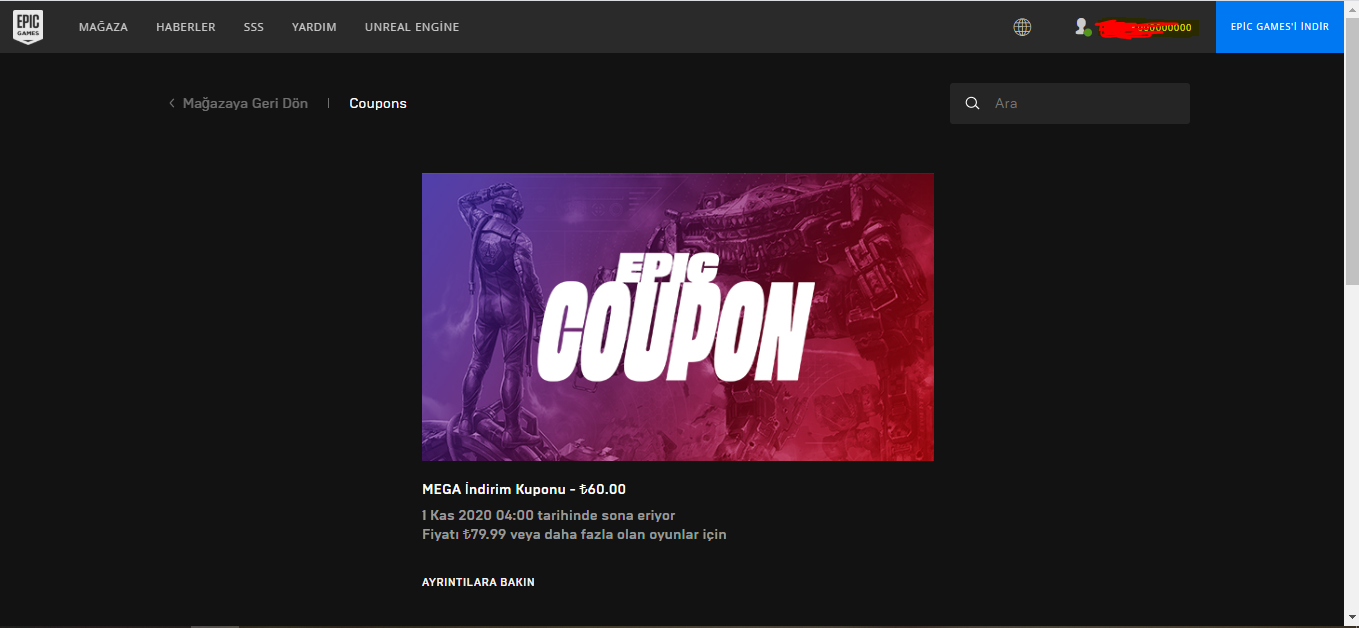Viewport: 1359px width, 628px height.
Task: Click inside the Ara search field
Action: (1070, 103)
